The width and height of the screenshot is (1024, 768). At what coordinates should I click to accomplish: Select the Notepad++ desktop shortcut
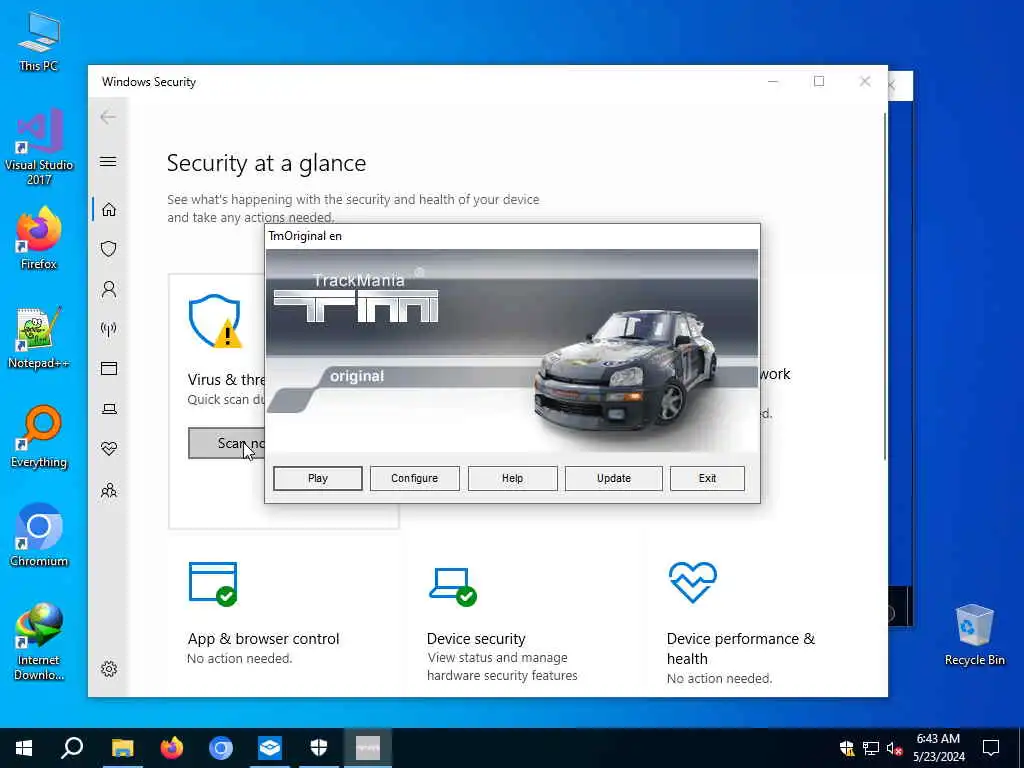39,338
